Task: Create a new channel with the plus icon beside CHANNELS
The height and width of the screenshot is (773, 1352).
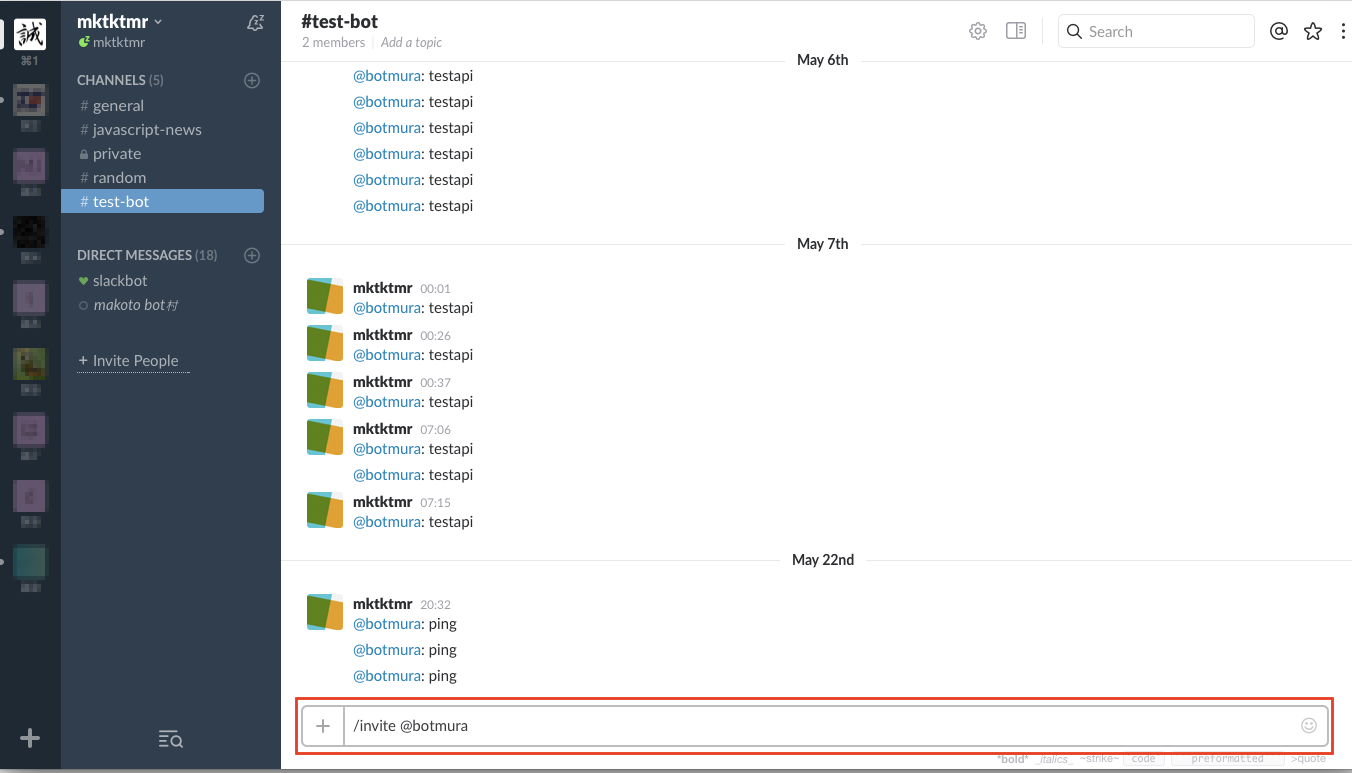Action: 252,80
